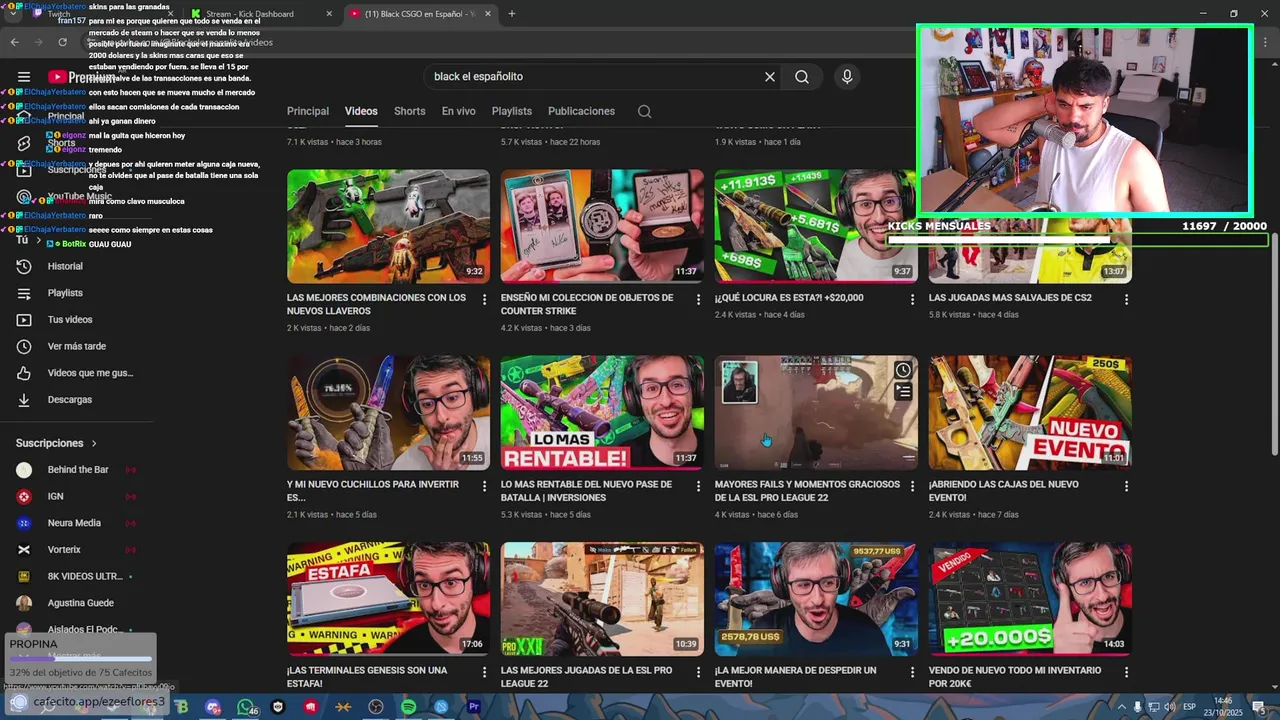This screenshot has height=720, width=1280.
Task: Click the magnifier search button
Action: pos(802,77)
